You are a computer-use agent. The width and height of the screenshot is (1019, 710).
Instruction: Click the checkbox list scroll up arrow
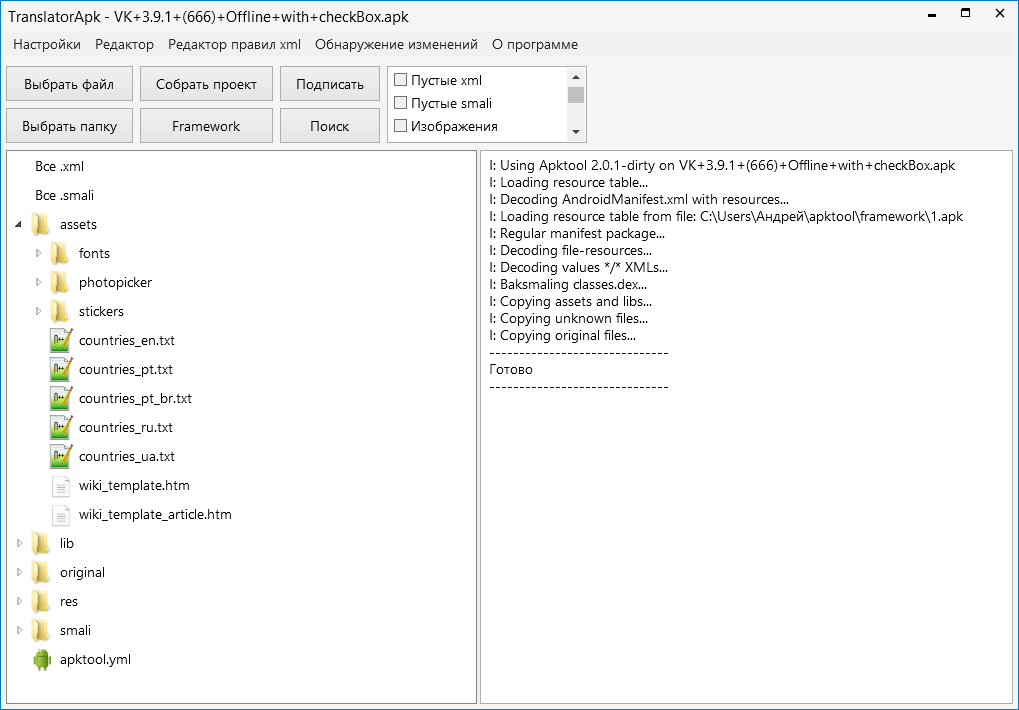coord(576,77)
